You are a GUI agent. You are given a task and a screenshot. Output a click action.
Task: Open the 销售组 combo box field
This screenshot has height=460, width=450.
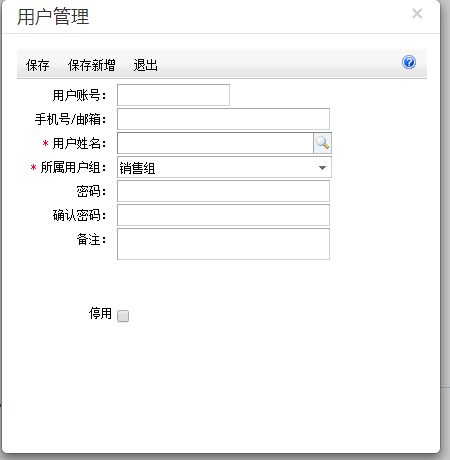tap(224, 167)
